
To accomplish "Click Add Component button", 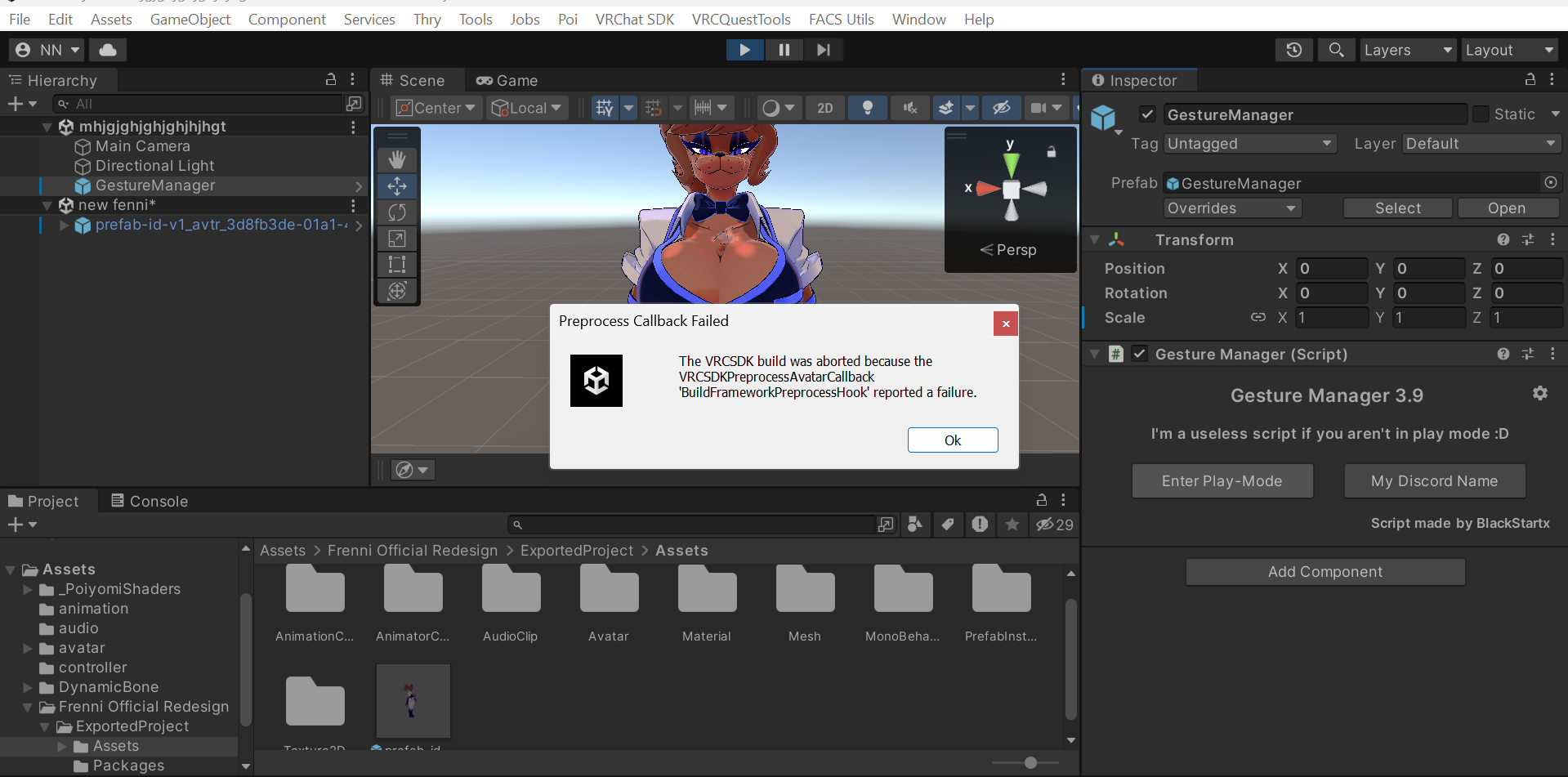I will pyautogui.click(x=1325, y=571).
